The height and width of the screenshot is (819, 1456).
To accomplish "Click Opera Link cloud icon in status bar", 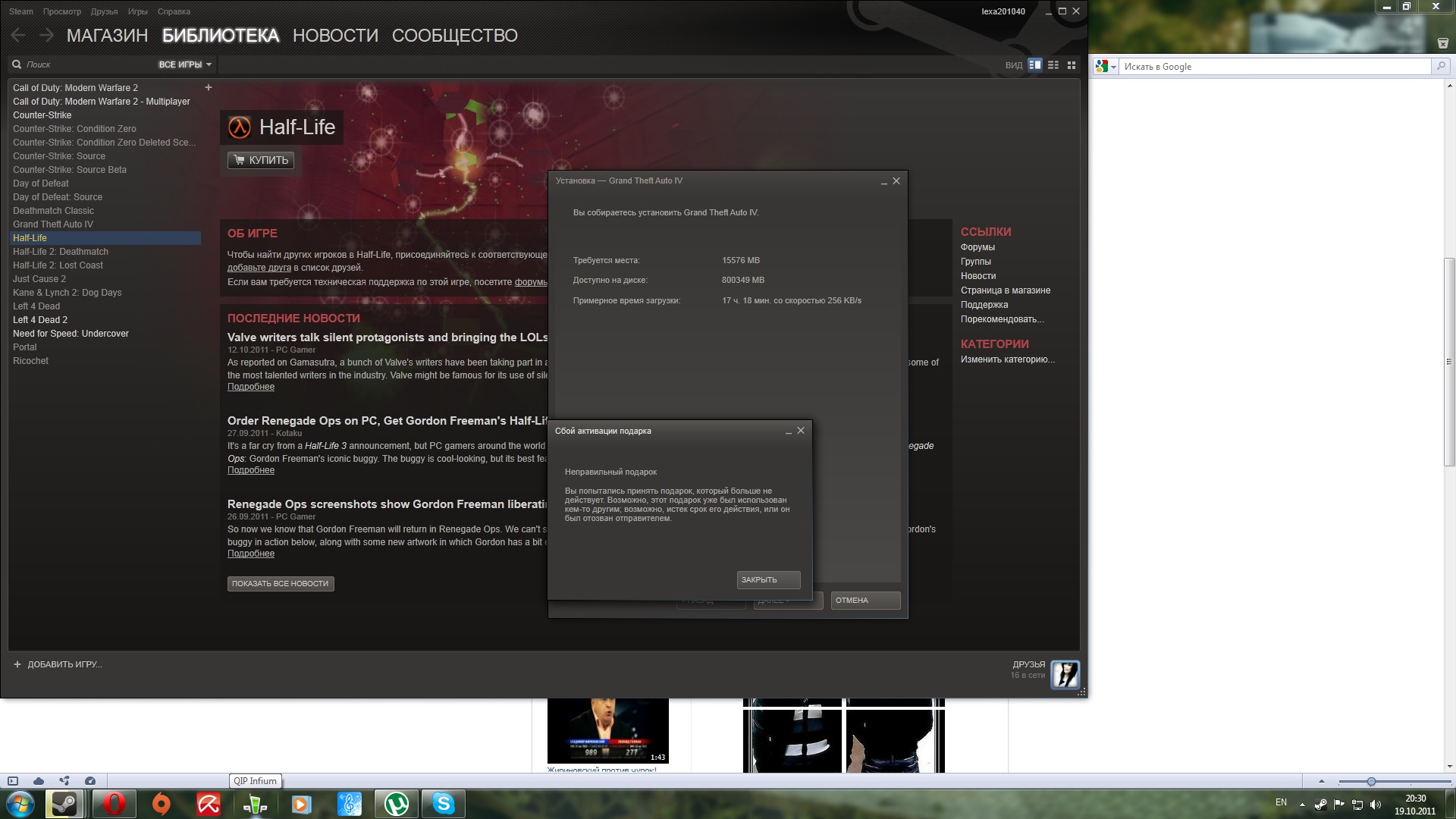I will [x=39, y=781].
